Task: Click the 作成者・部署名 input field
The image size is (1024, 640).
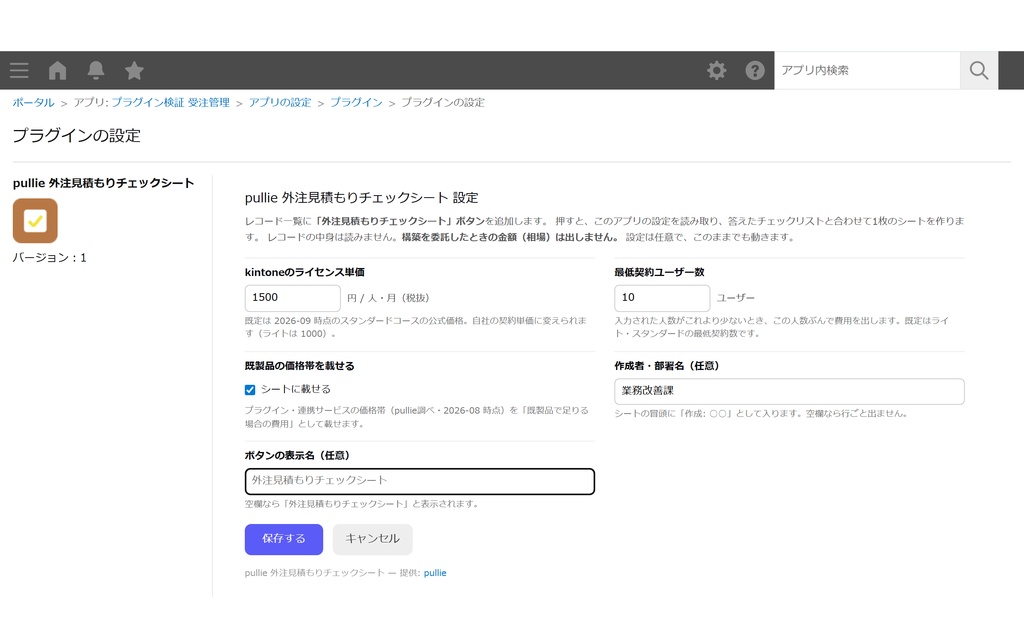Action: coord(789,391)
